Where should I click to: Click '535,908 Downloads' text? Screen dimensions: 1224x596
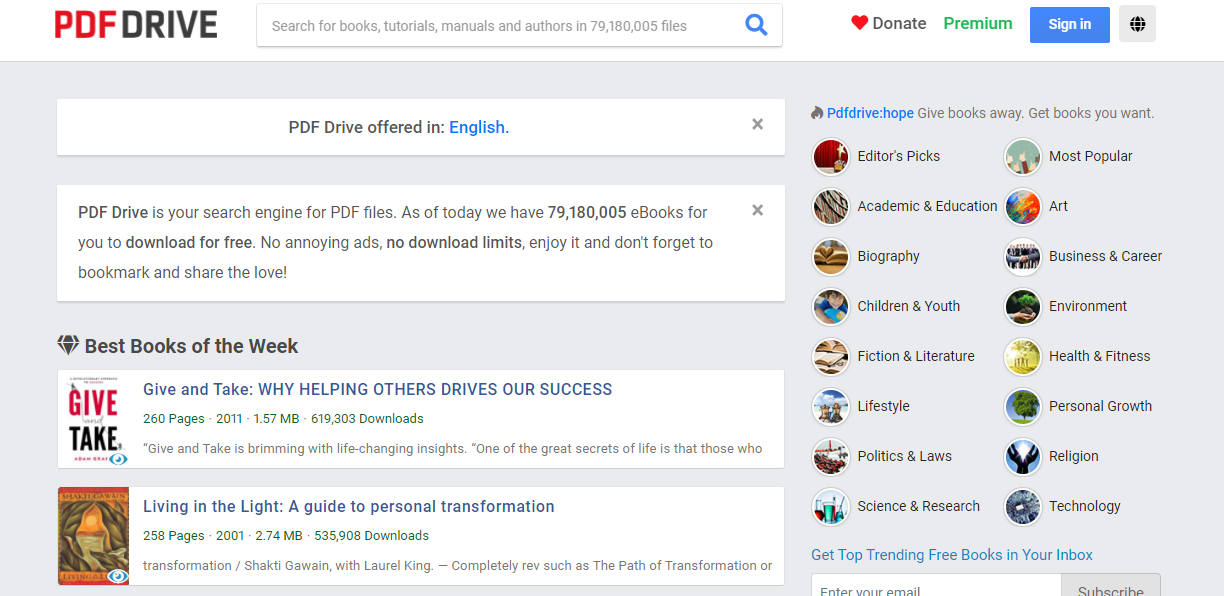point(372,536)
